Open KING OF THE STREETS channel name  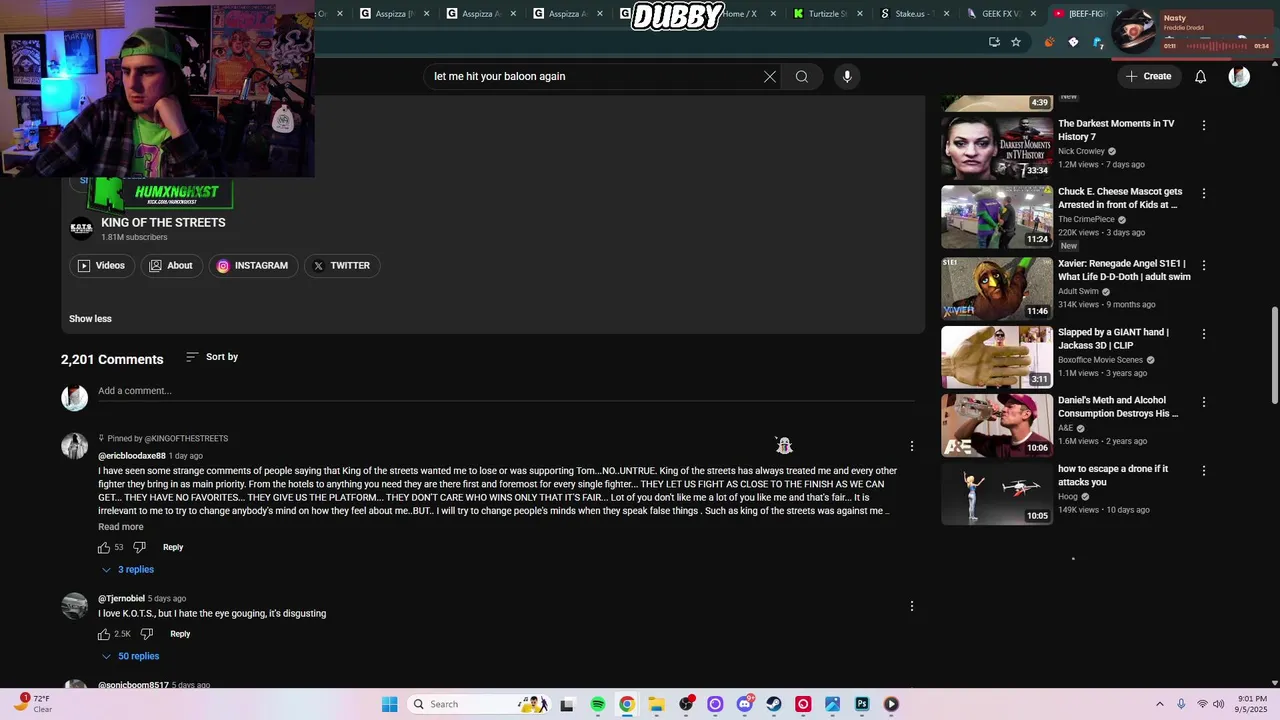tap(163, 223)
